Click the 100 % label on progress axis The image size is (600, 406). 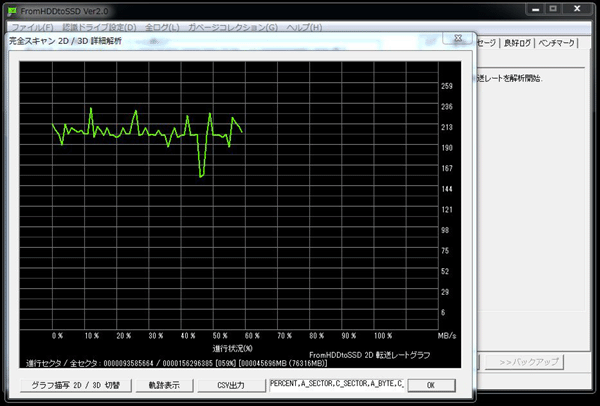click(383, 336)
